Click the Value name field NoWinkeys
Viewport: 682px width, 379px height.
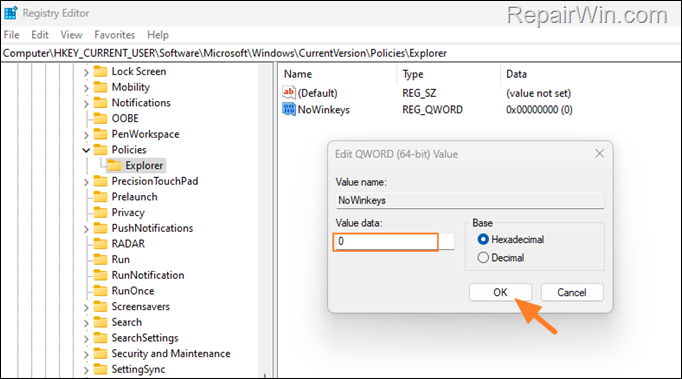tap(470, 200)
